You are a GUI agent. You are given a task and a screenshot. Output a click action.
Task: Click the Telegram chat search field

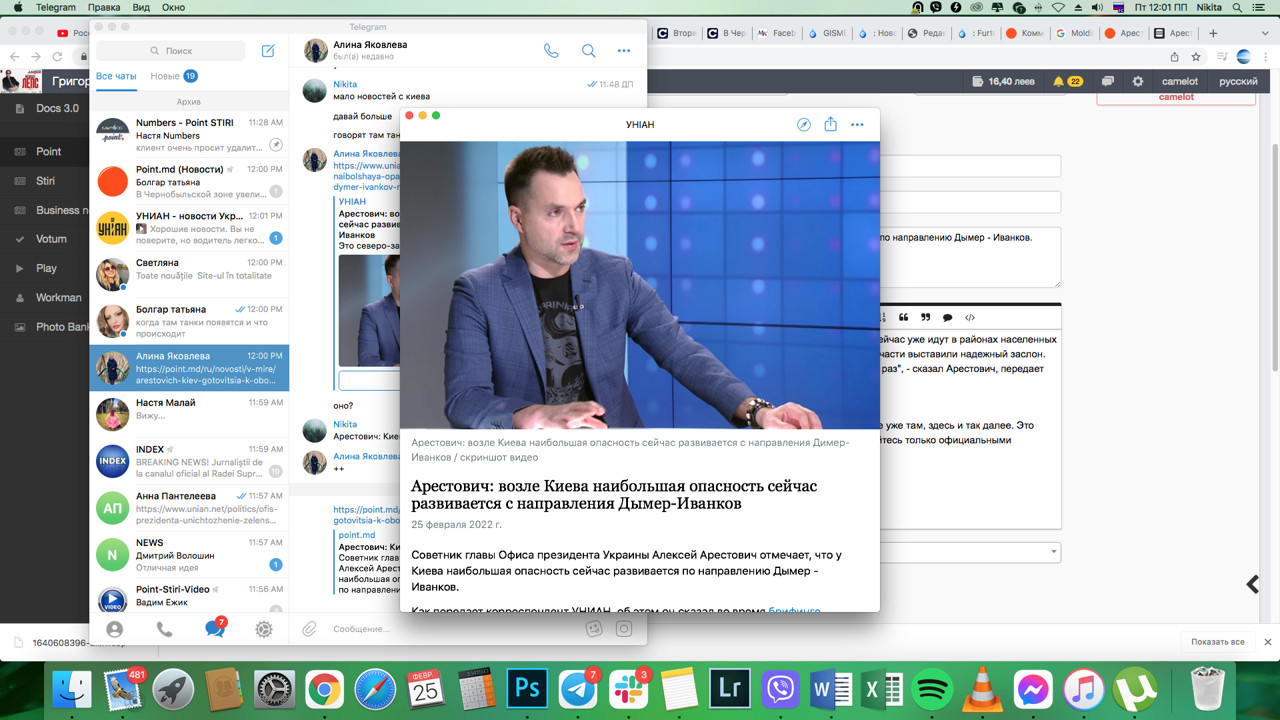pos(171,51)
